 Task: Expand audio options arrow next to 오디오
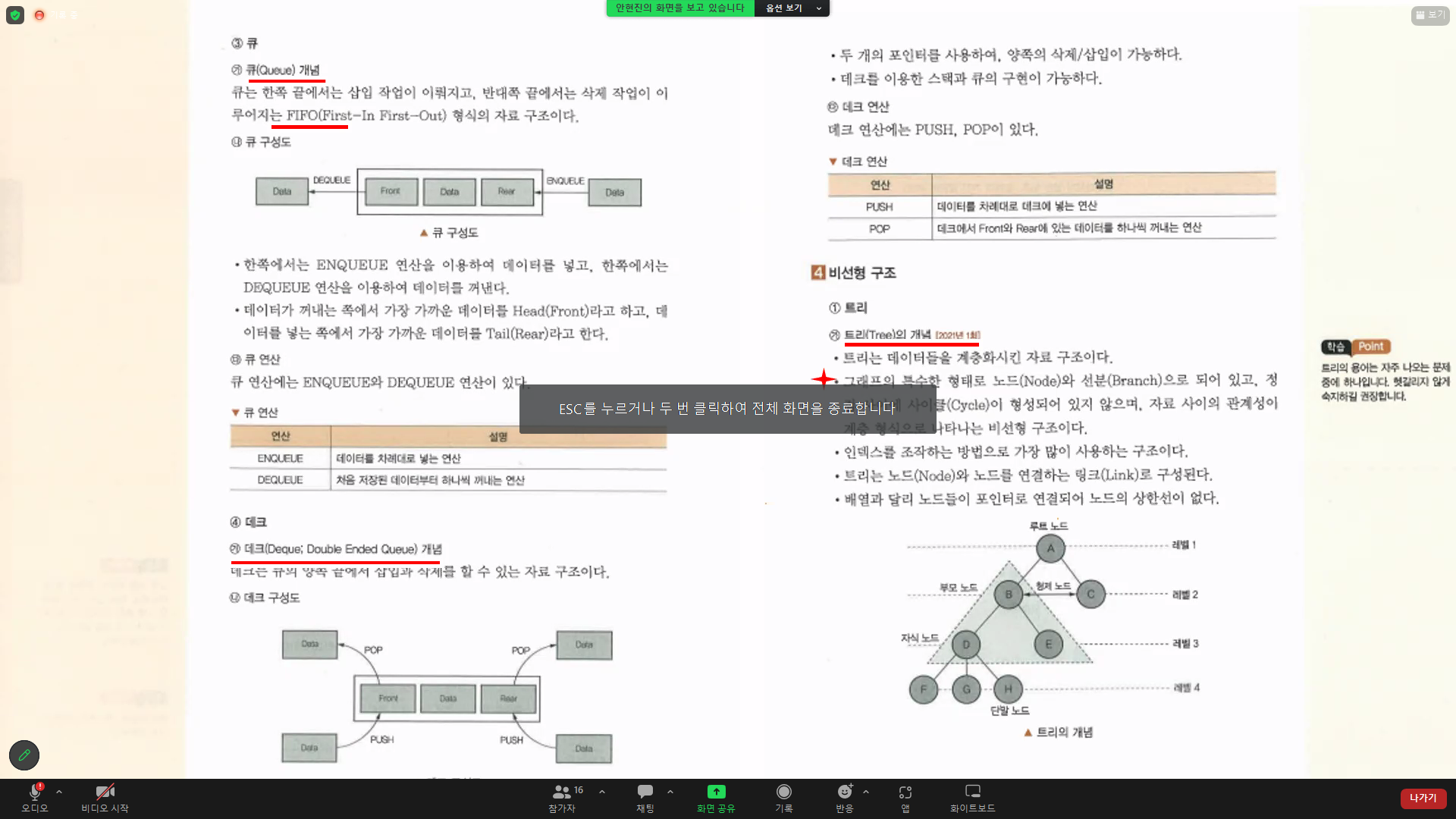59,791
